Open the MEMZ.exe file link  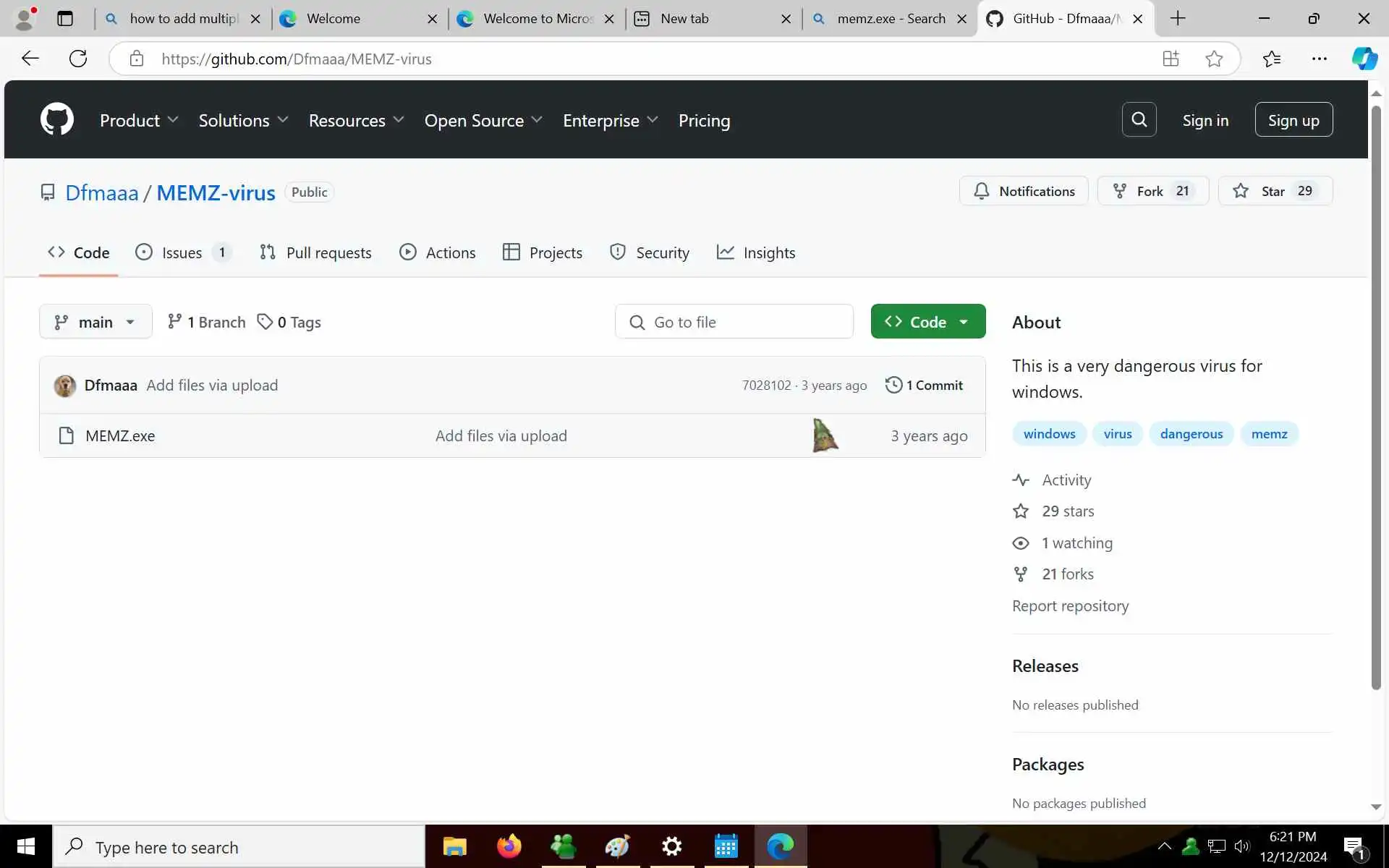pyautogui.click(x=120, y=435)
